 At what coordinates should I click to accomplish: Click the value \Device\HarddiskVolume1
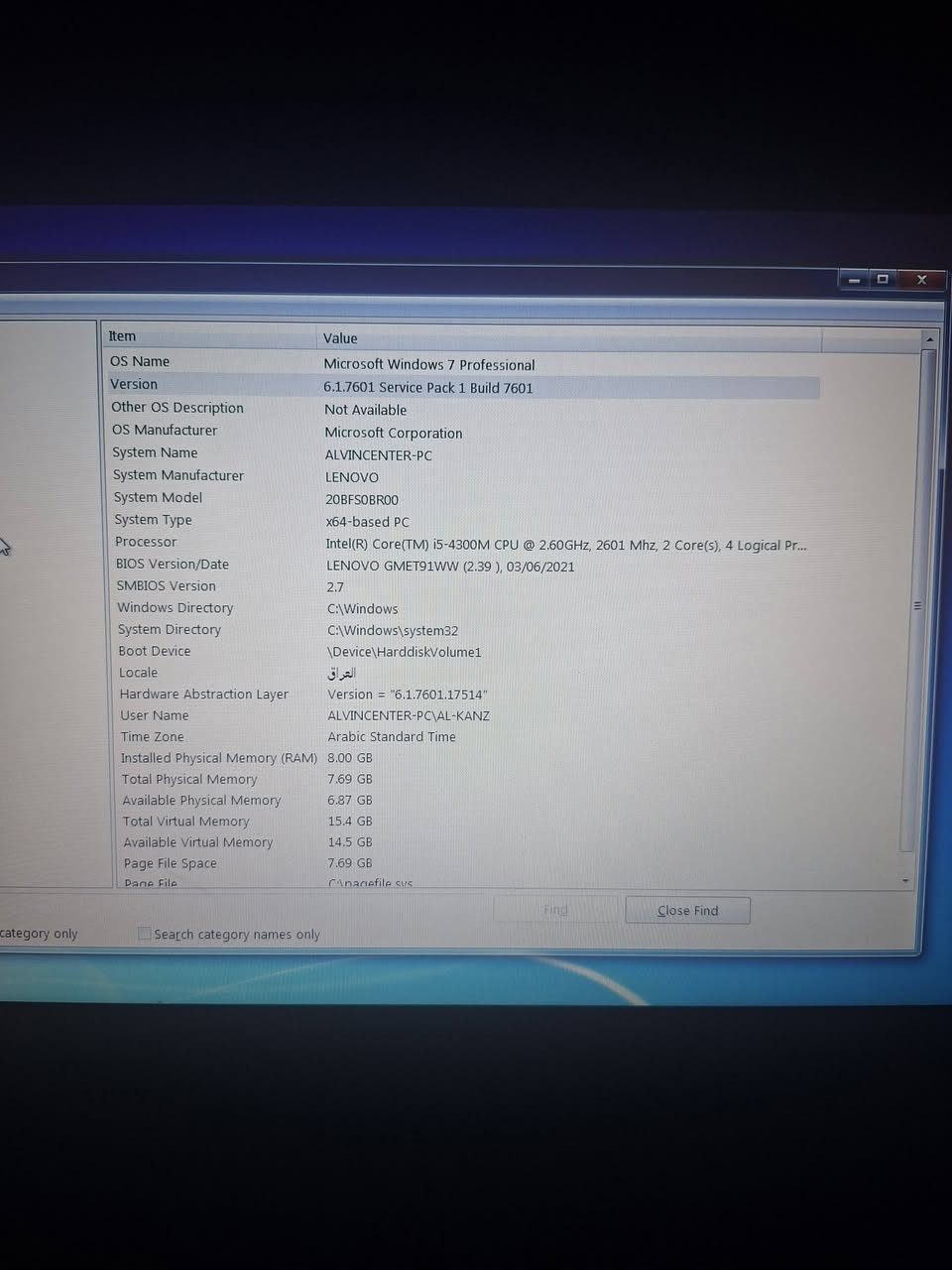(405, 652)
